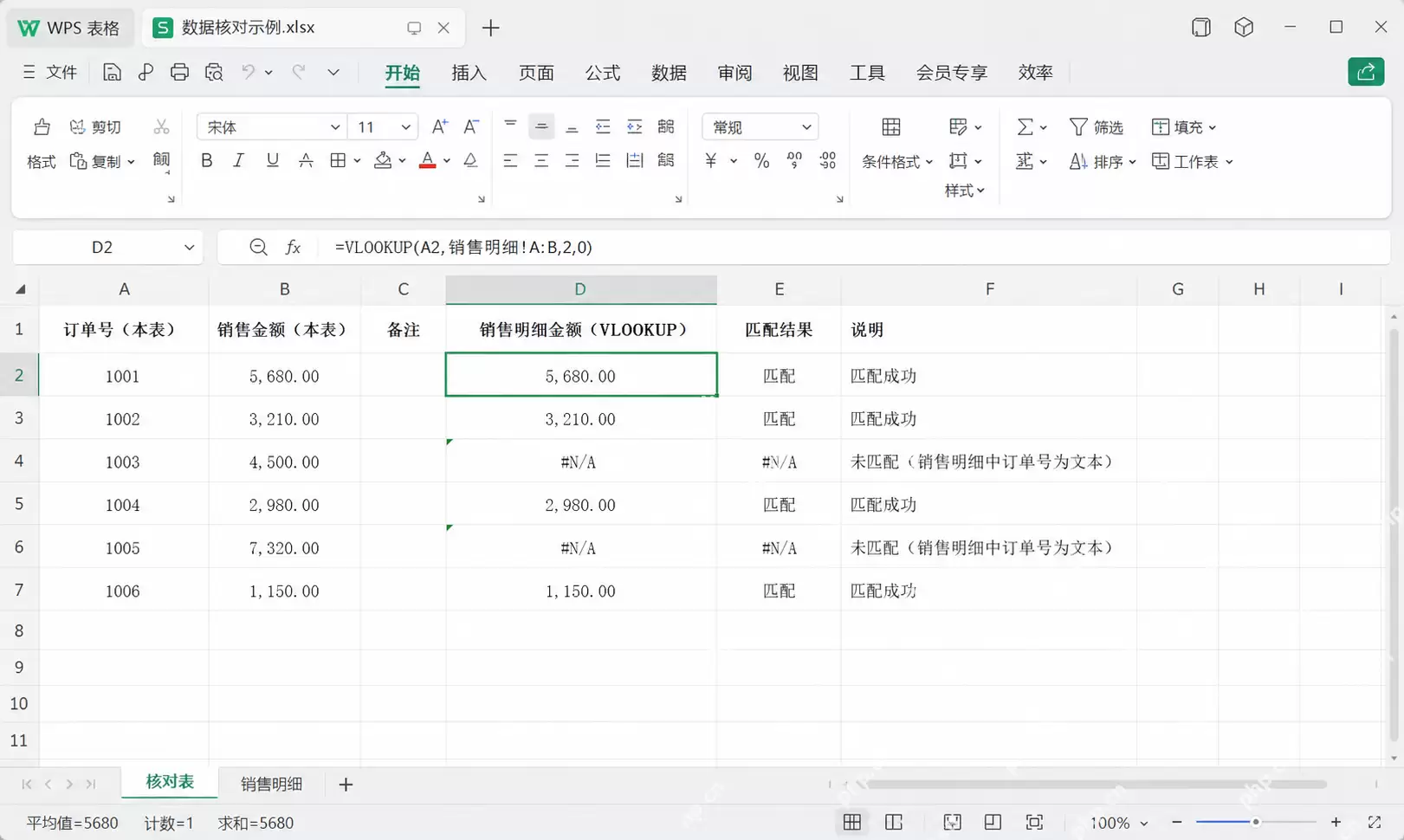This screenshot has height=840, width=1404.
Task: Open the font size 11 dropdown
Action: (405, 127)
